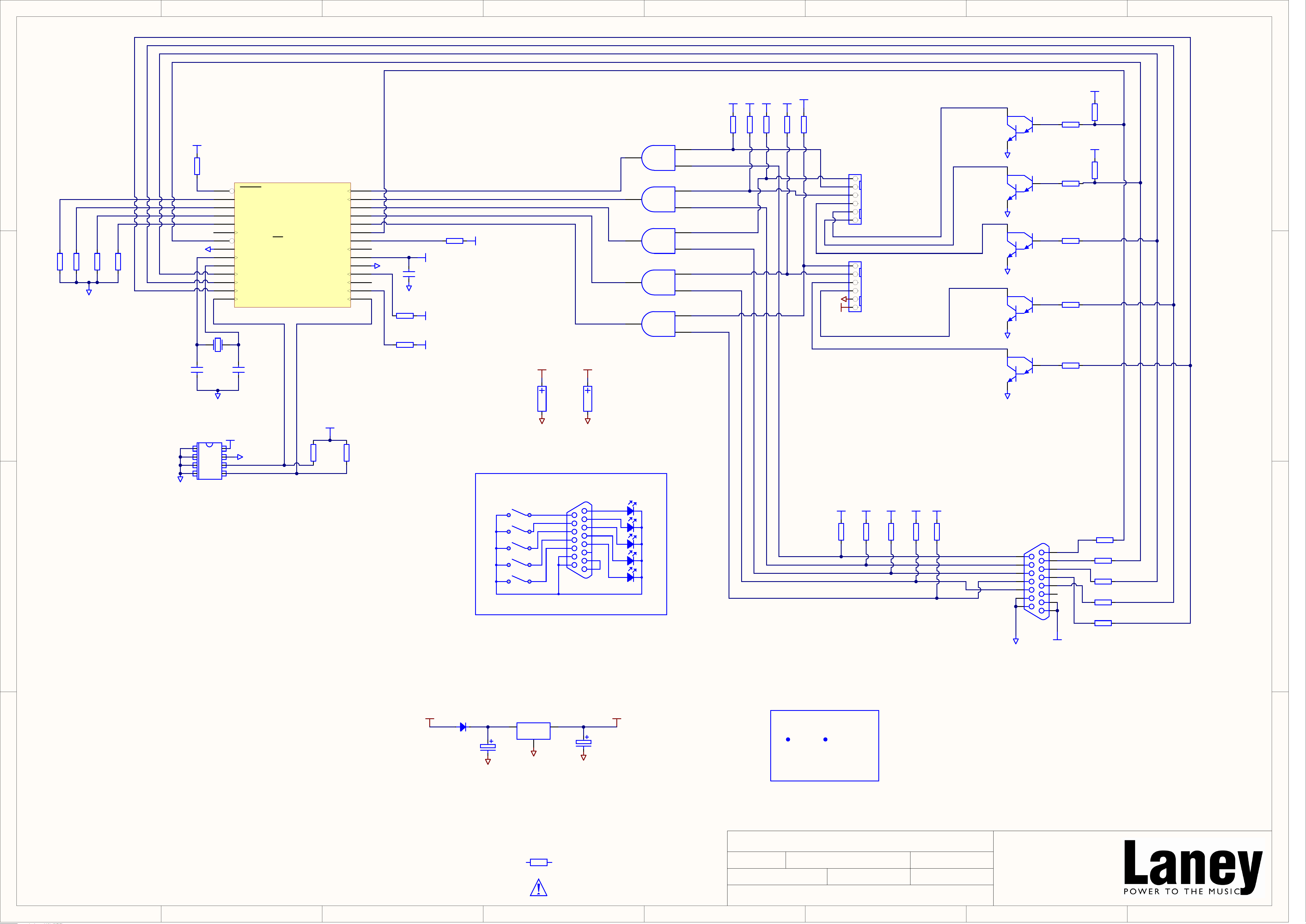Click the bottom switch in the footswitch box
Screen dimensions: 1306x924
click(x=519, y=580)
